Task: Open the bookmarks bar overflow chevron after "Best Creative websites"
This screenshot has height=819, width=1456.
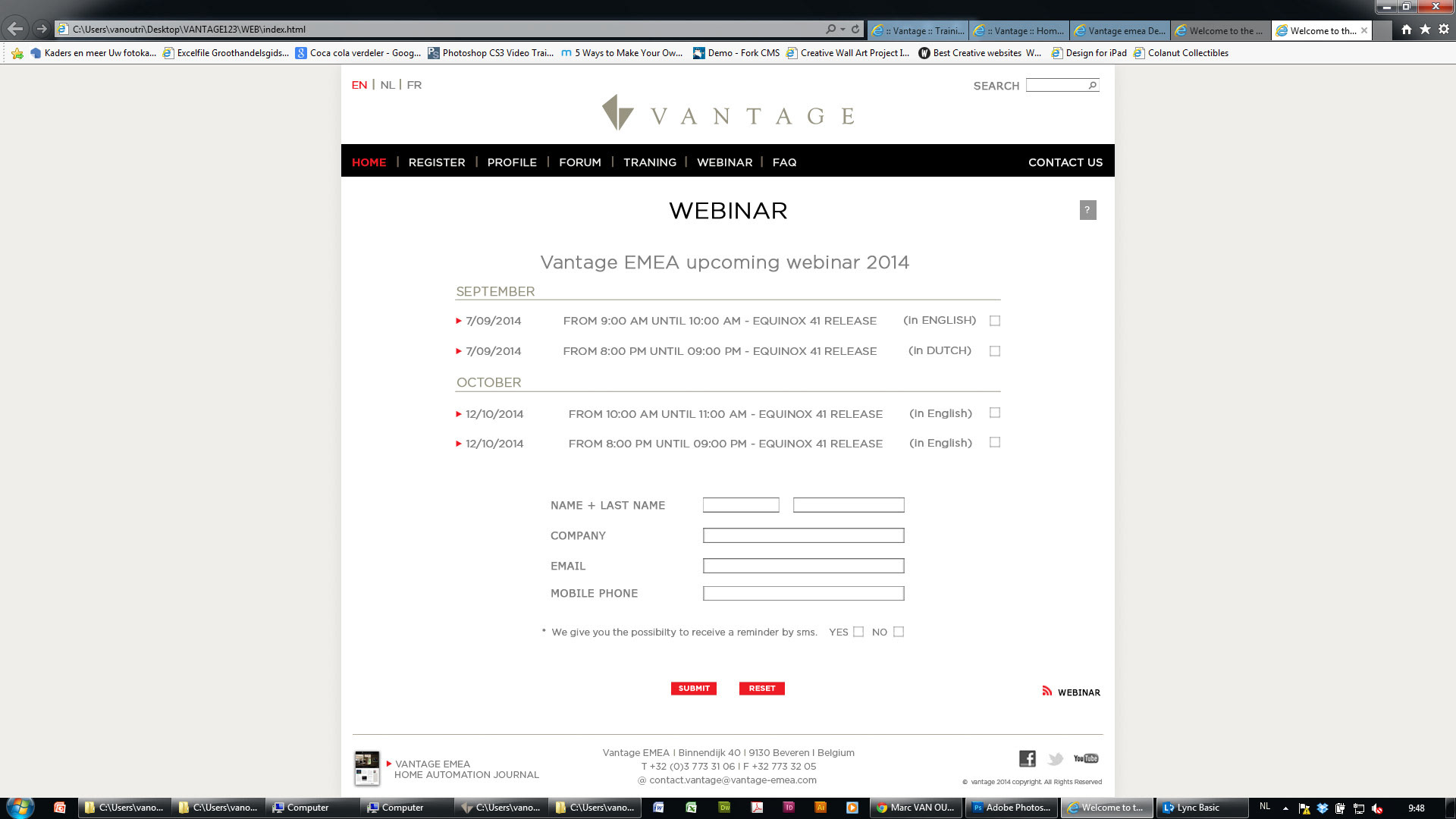Action: pyautogui.click(x=1033, y=53)
